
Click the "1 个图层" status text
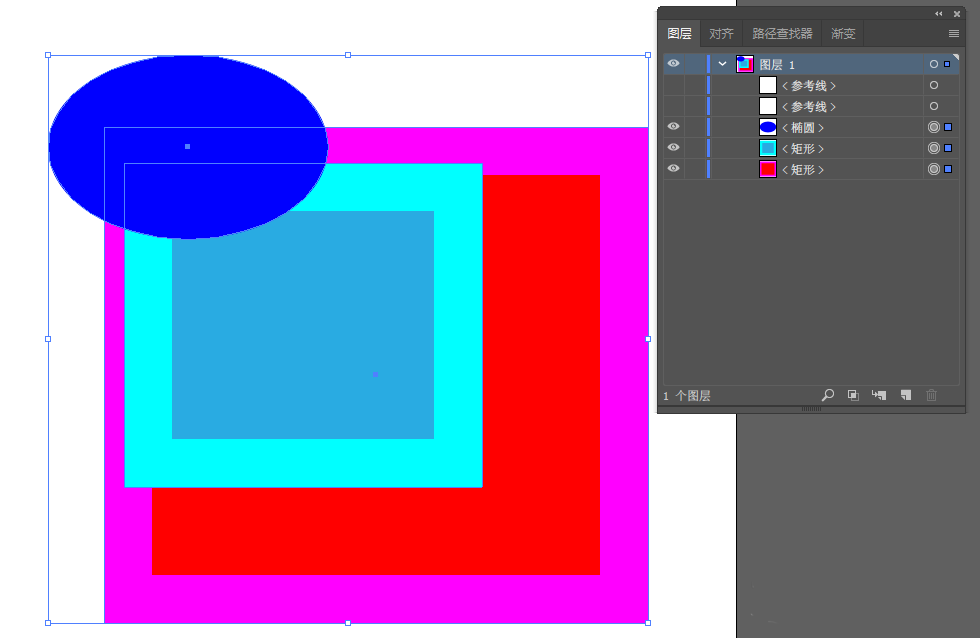(x=686, y=396)
